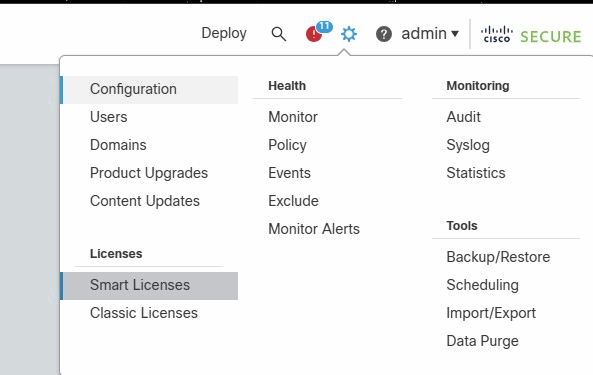
Task: Open Configuration menu item
Action: (149, 90)
